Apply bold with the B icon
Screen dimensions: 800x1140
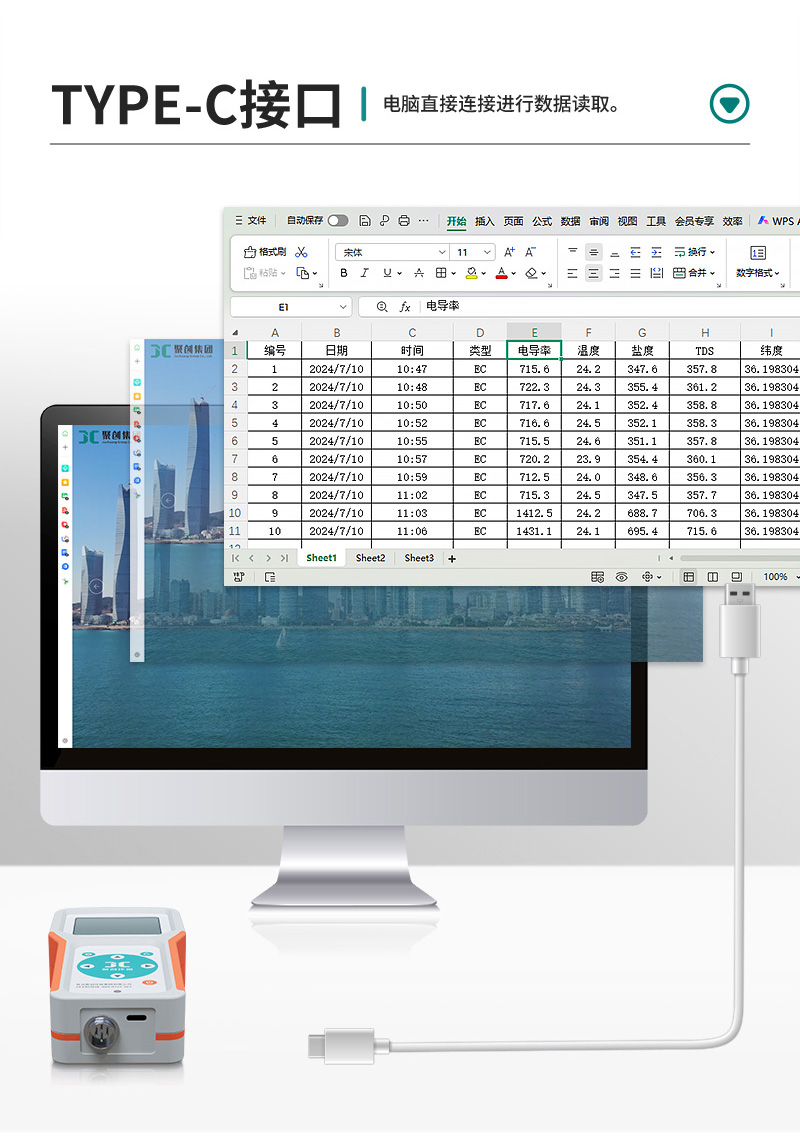click(x=345, y=273)
